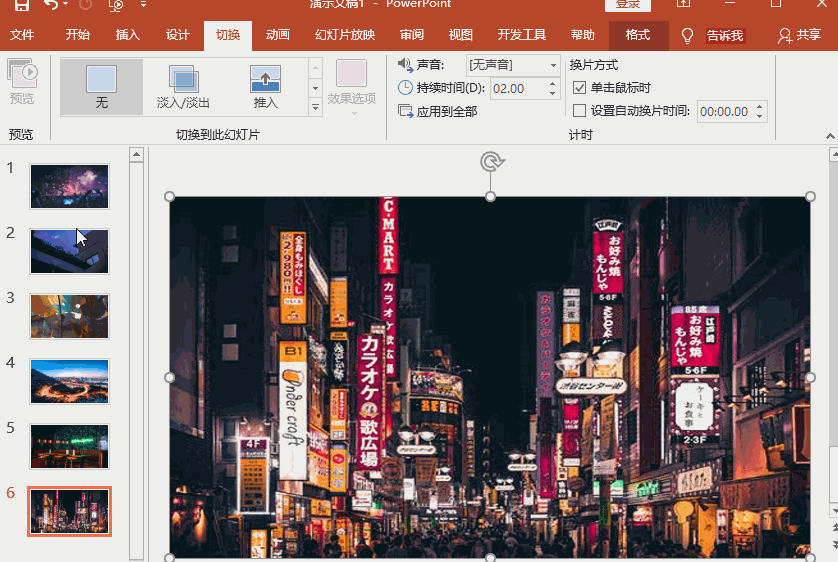
Task: Click the 持续时间 duration input field
Action: (517, 89)
